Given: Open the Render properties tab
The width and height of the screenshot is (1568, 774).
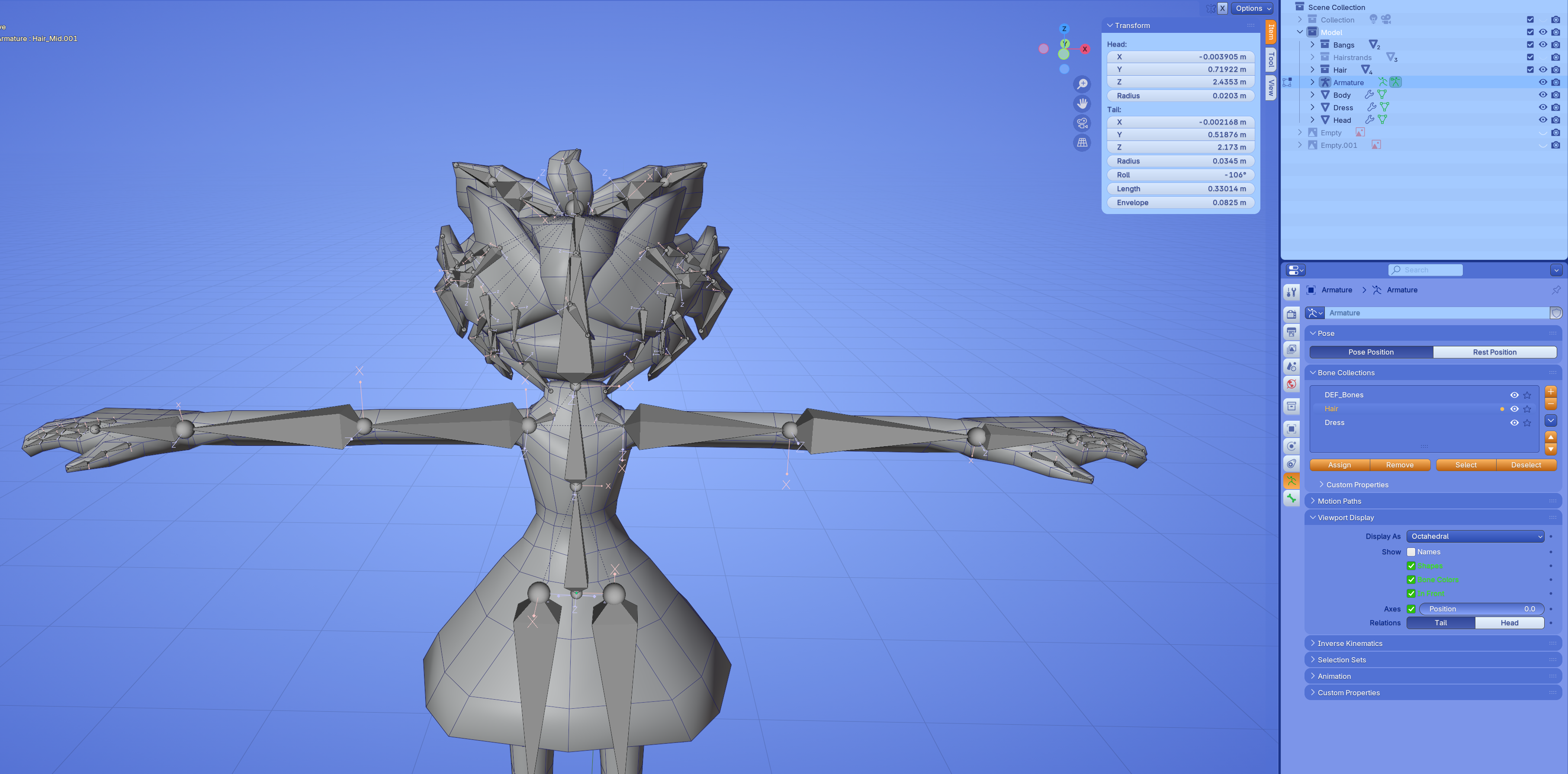Looking at the screenshot, I should [x=1291, y=314].
